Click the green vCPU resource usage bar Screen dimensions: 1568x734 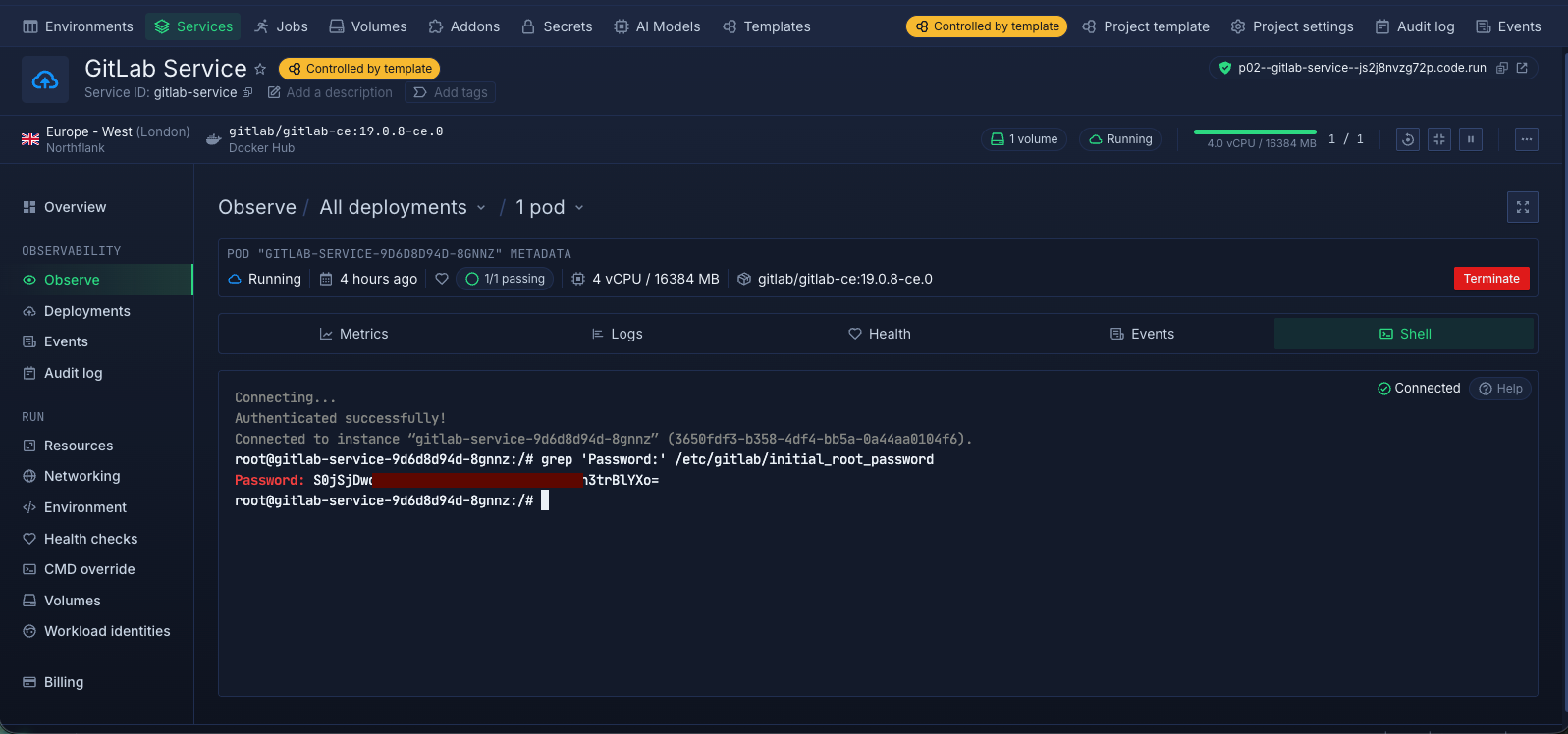coord(1255,131)
